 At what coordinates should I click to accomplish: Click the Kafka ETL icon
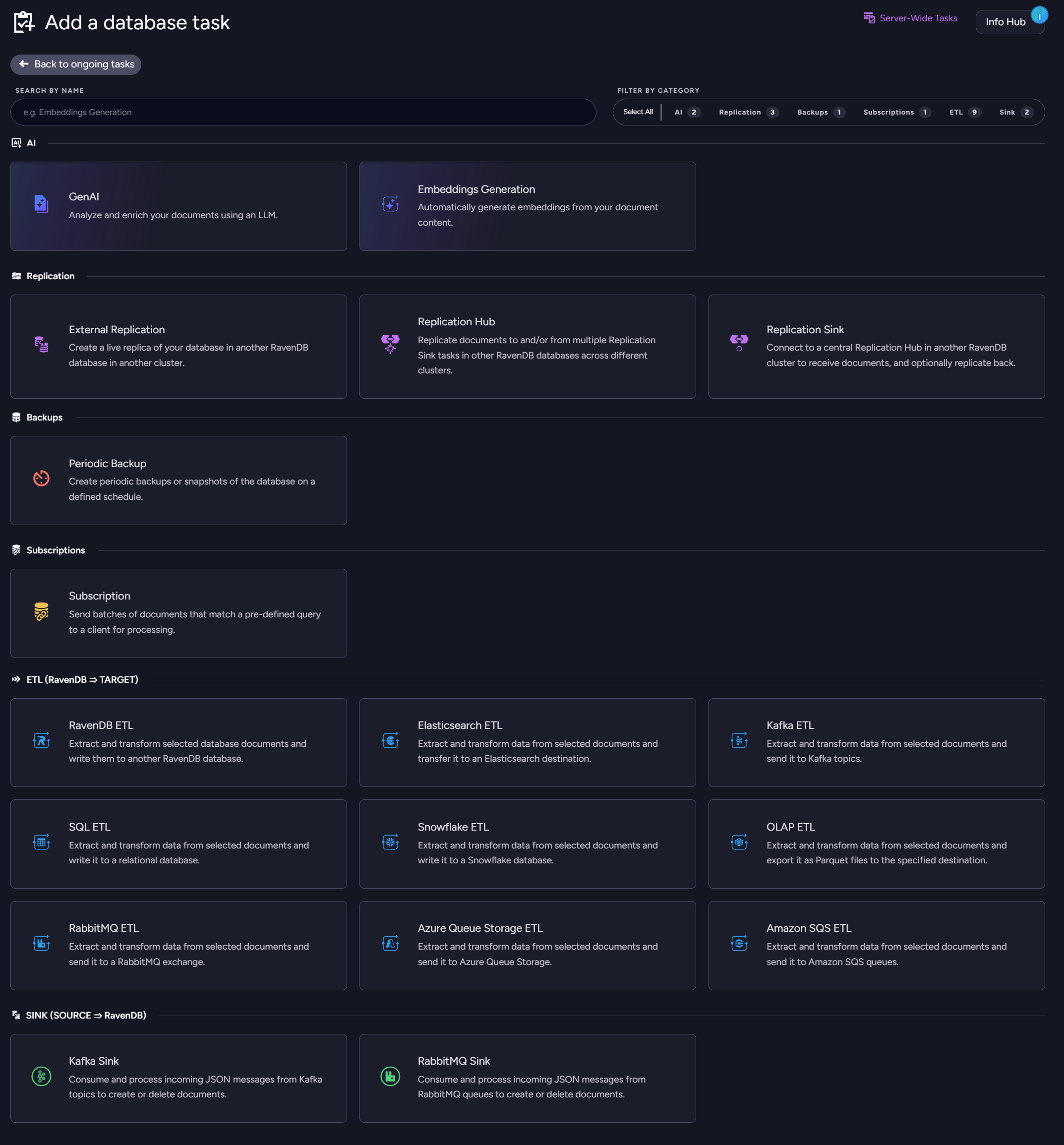pos(739,740)
